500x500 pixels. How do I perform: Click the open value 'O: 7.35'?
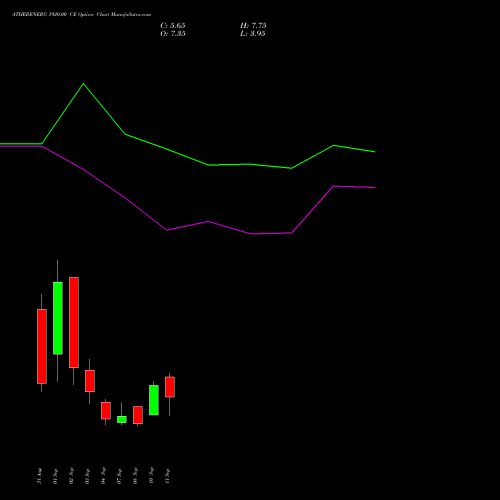(x=173, y=34)
